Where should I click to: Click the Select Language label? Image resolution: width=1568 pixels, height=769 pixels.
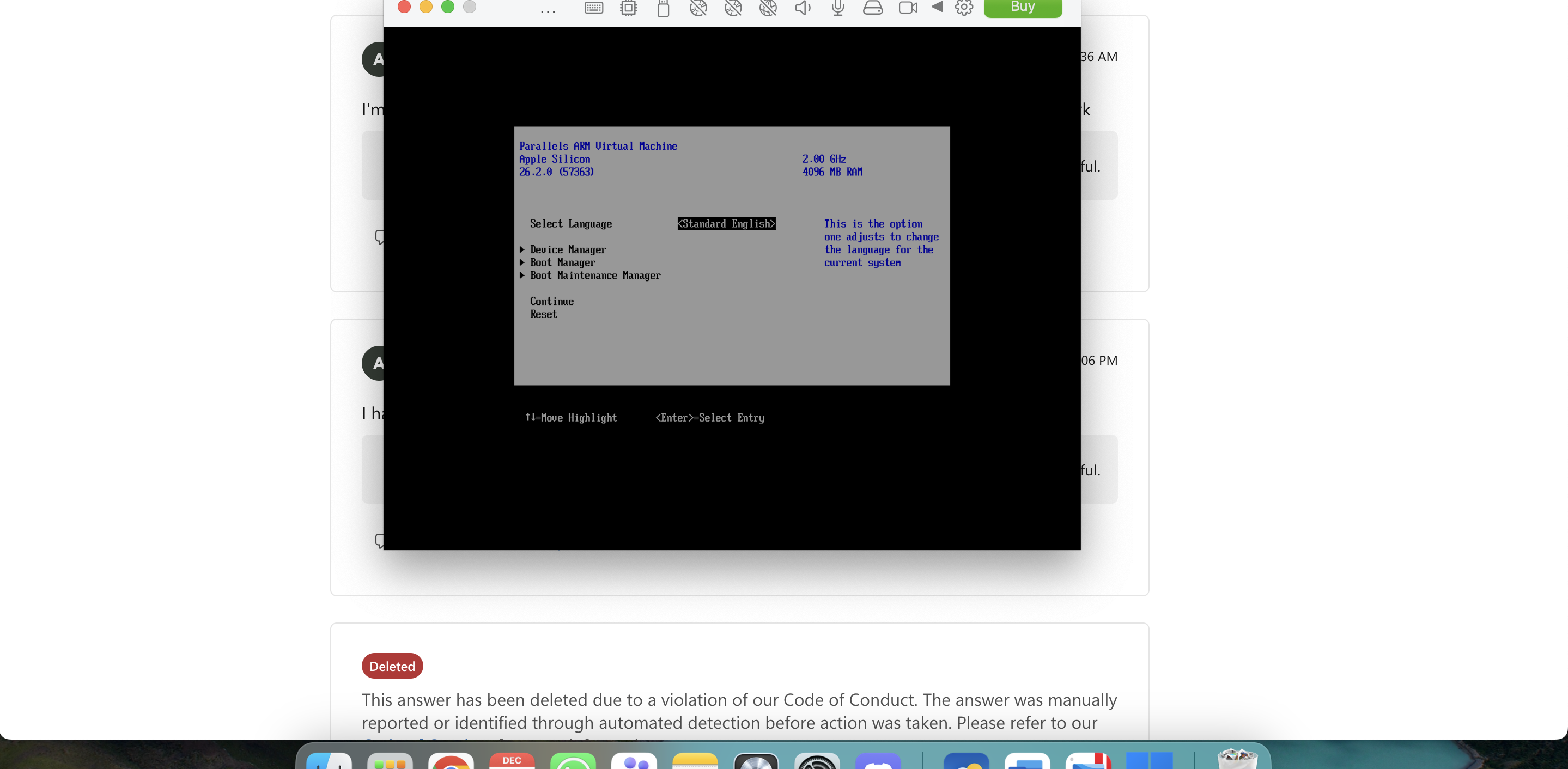click(570, 224)
